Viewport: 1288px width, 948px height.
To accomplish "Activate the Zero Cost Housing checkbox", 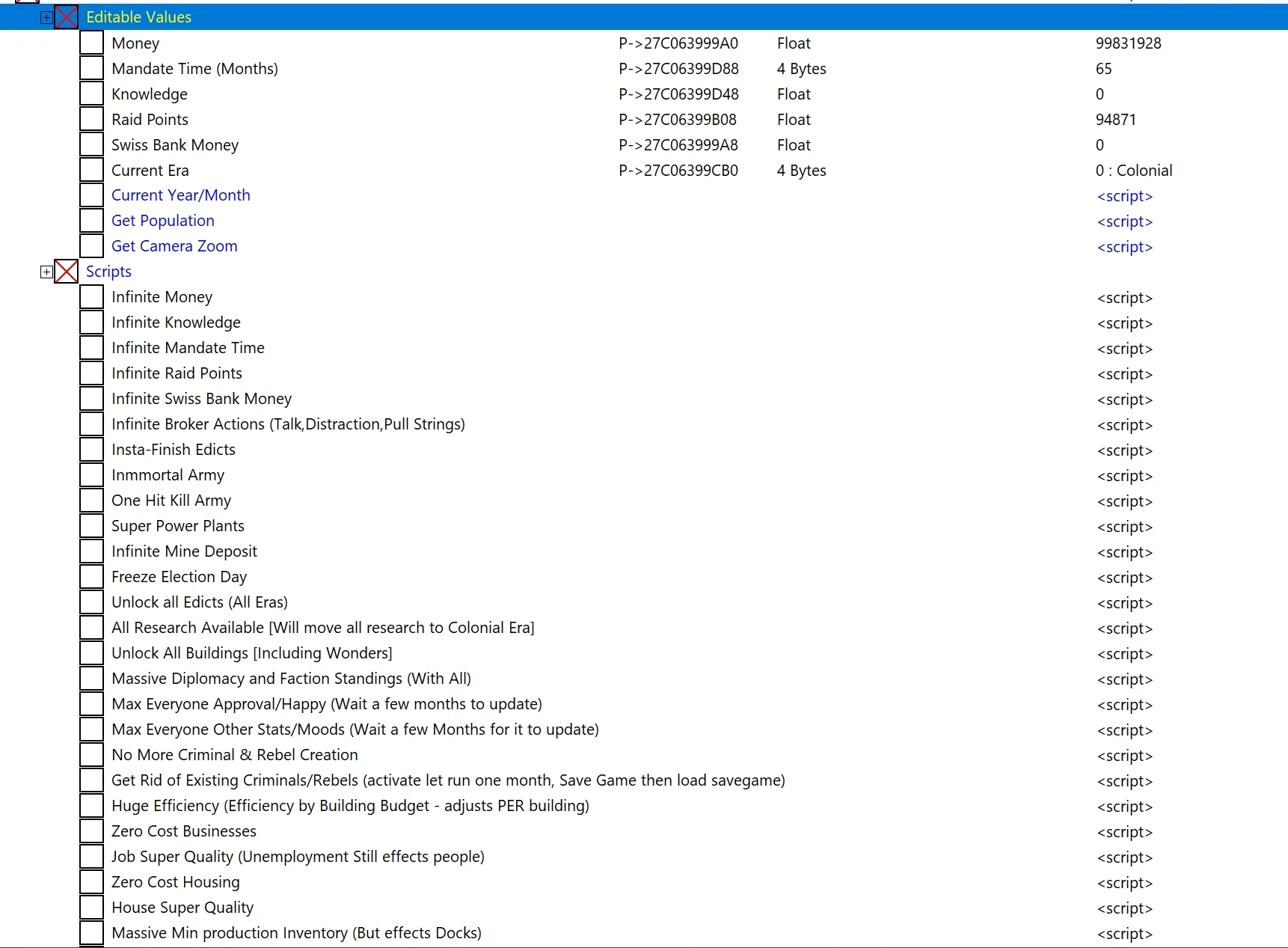I will [x=91, y=882].
